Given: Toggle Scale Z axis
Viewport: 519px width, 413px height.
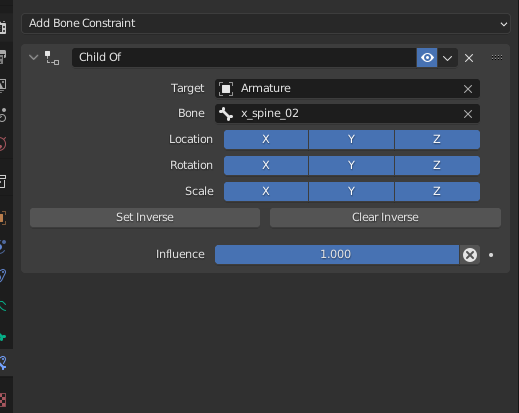Looking at the screenshot, I should click(437, 191).
